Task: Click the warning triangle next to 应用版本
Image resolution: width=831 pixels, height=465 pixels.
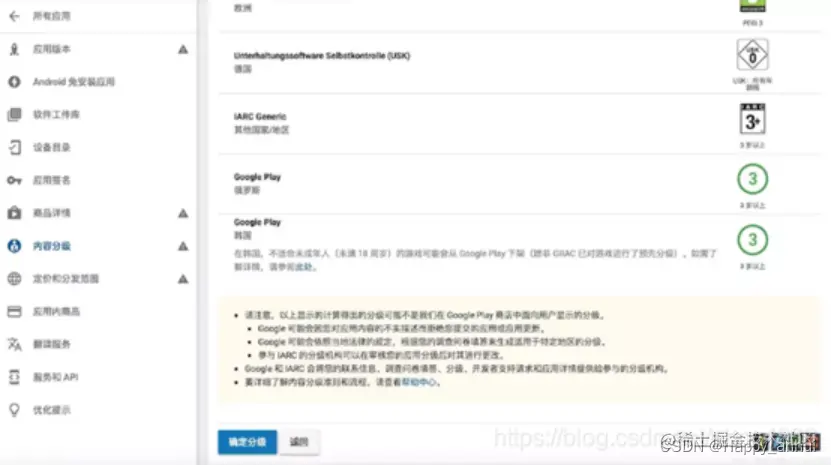Action: (x=183, y=49)
